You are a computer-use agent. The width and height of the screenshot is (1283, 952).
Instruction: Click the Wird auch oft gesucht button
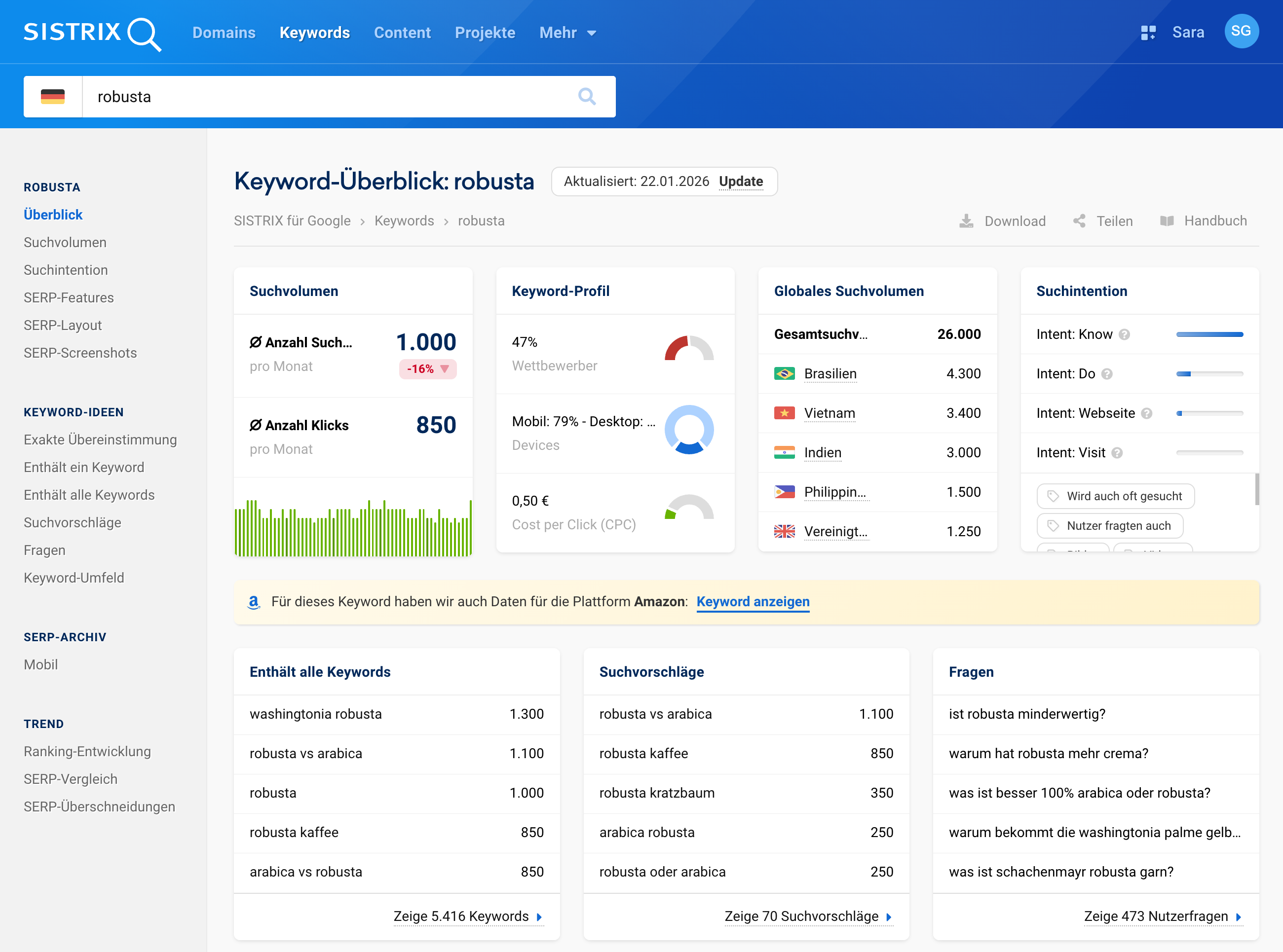click(1115, 496)
